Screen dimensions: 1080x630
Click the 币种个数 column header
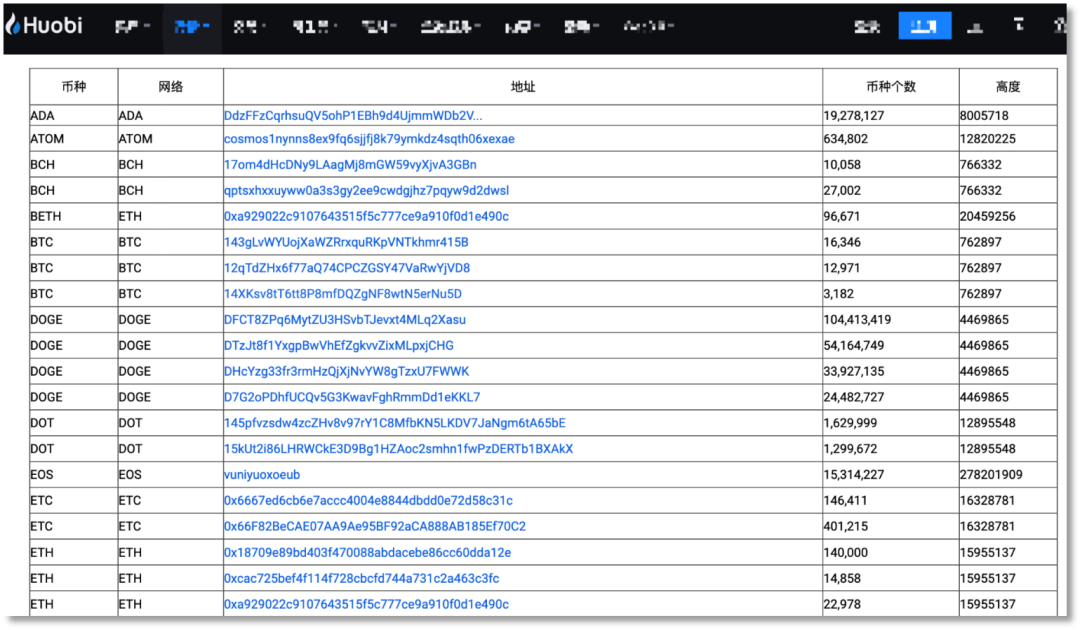pos(891,87)
